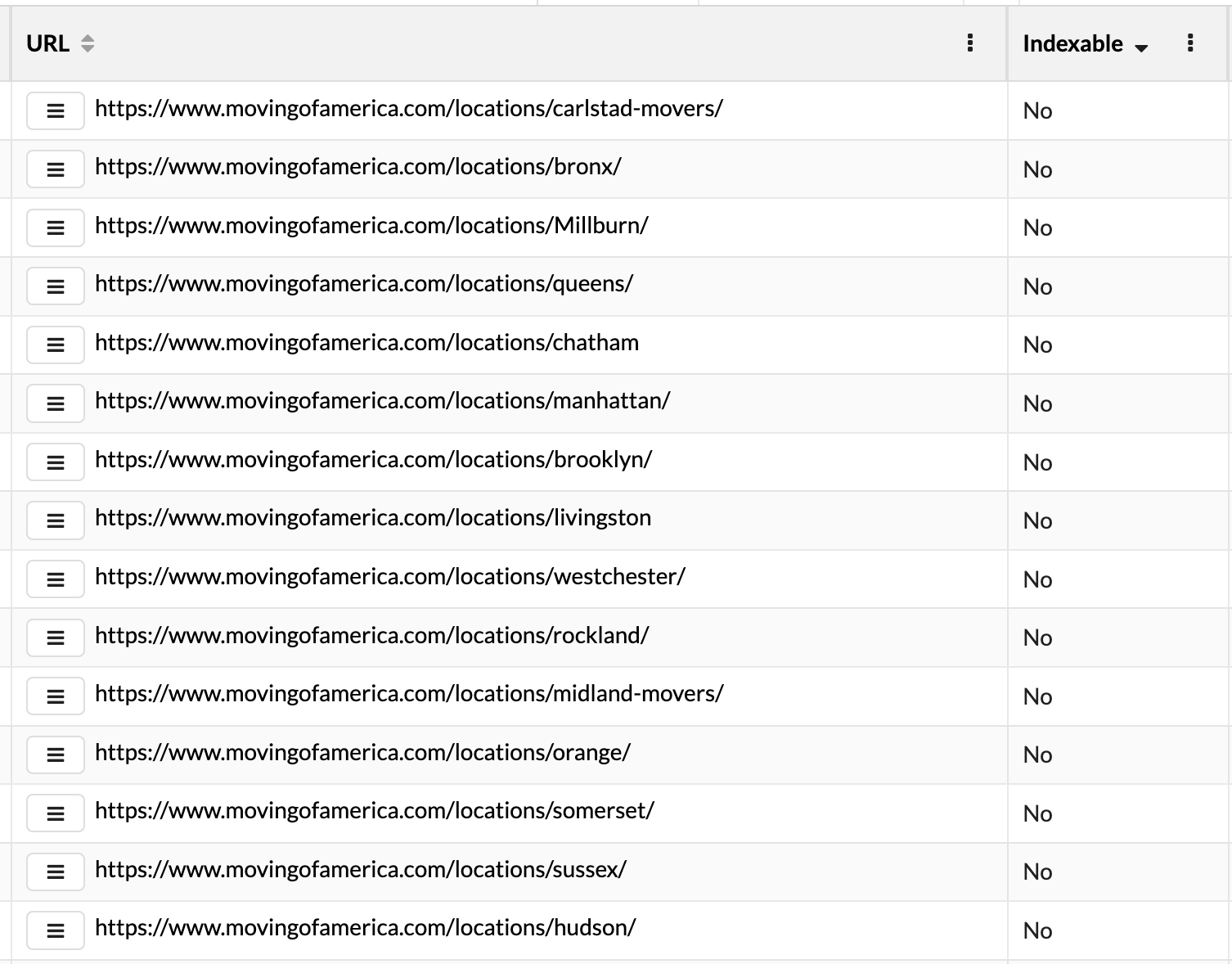Select the locations/chatham URL text
The image size is (1232, 964).
pos(367,343)
